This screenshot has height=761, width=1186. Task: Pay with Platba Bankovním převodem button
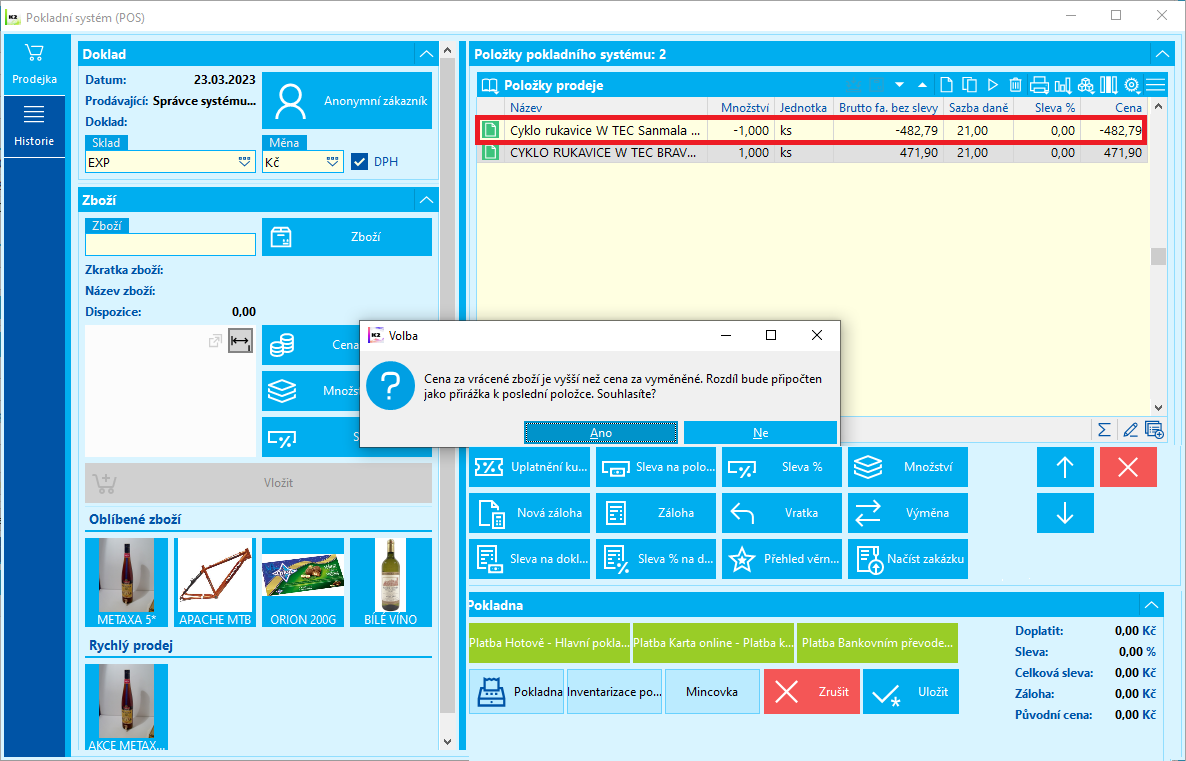point(877,642)
